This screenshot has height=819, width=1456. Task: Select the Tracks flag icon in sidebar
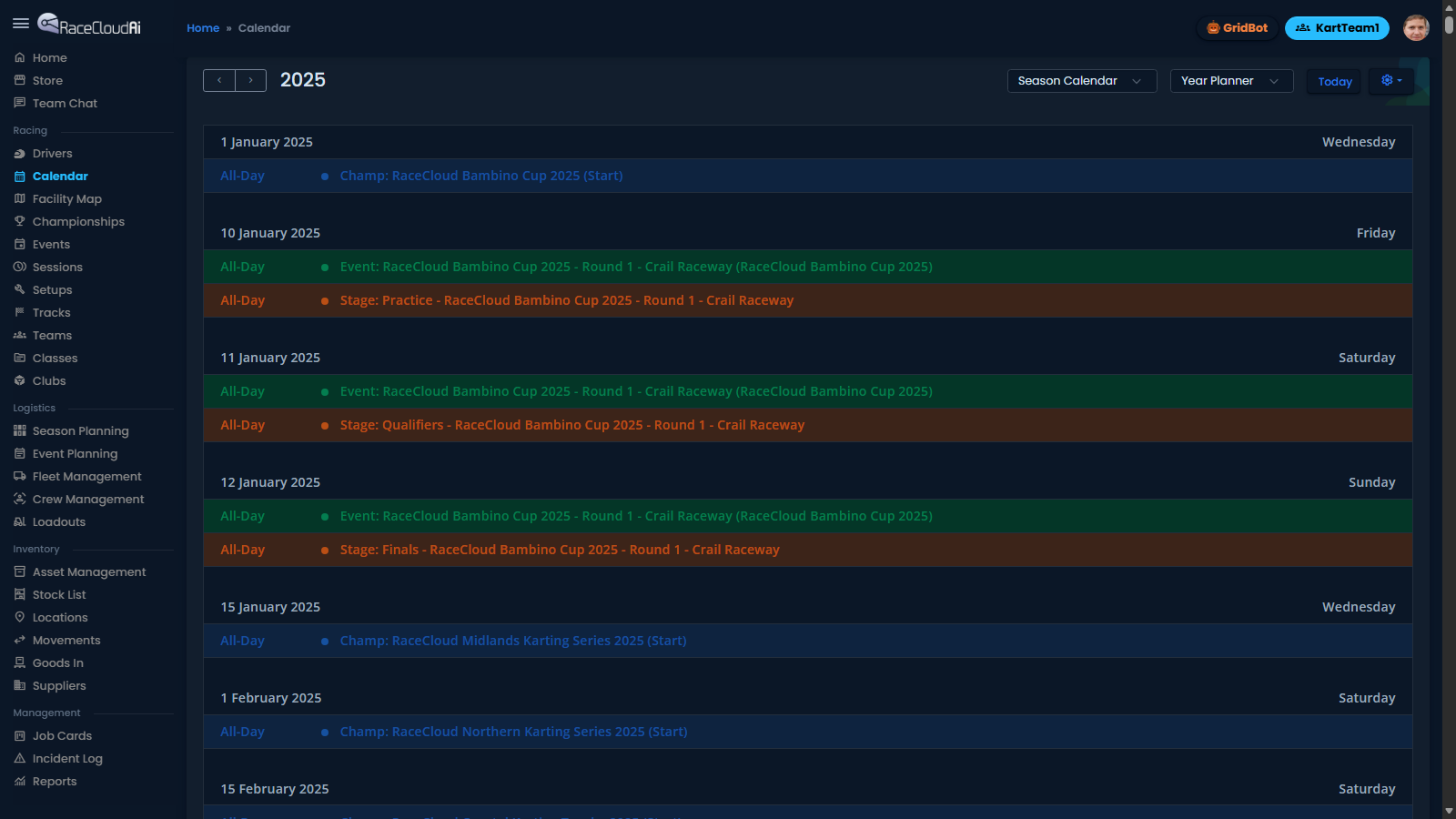click(x=19, y=312)
